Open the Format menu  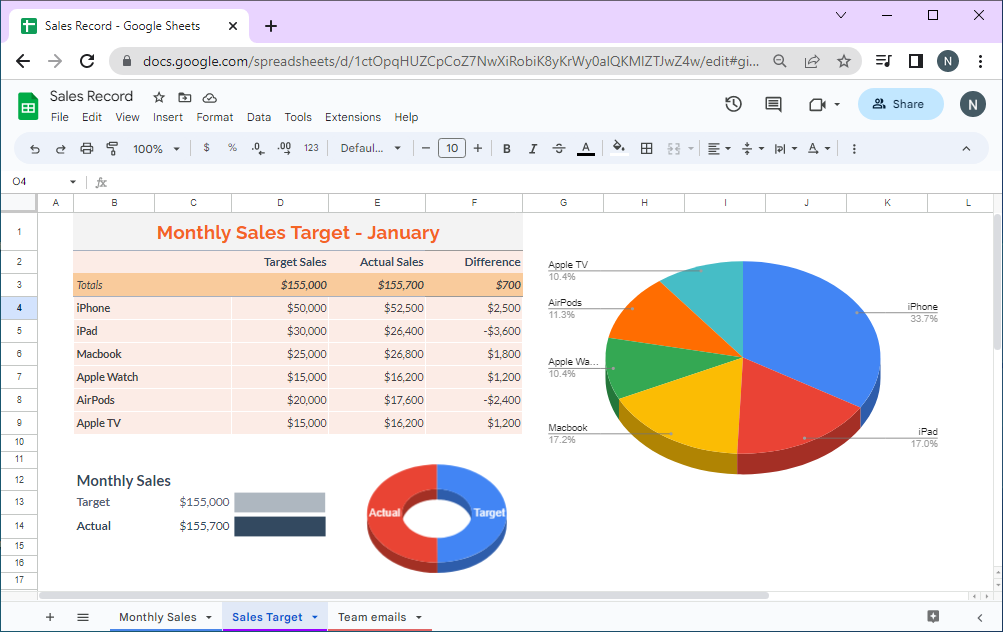coord(215,117)
